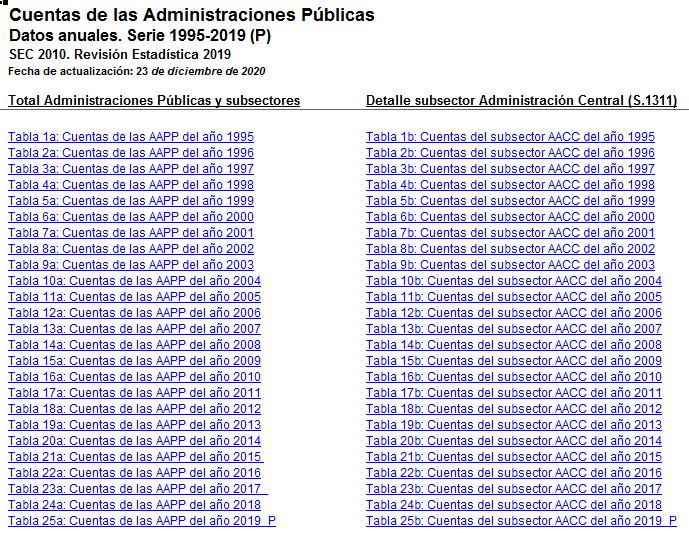Click the Detalle subsector Administración Central heading
Image resolution: width=689 pixels, height=544 pixels.
point(521,101)
